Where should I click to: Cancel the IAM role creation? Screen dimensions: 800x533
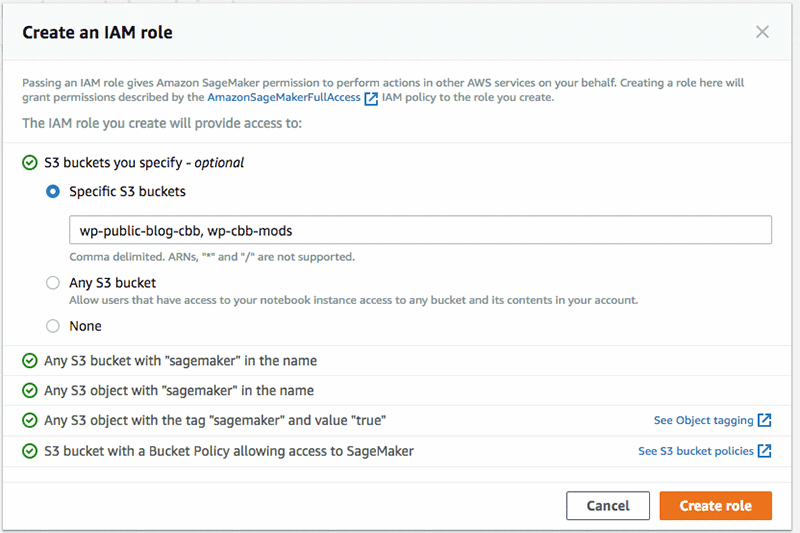[x=607, y=506]
